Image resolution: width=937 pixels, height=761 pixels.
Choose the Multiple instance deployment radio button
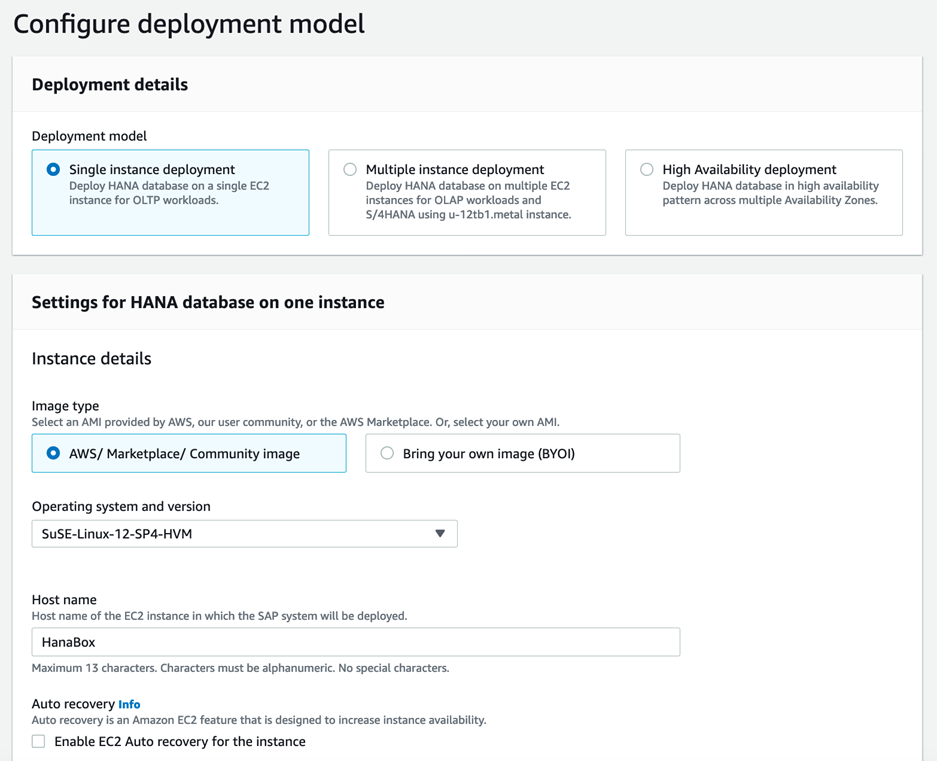350,170
